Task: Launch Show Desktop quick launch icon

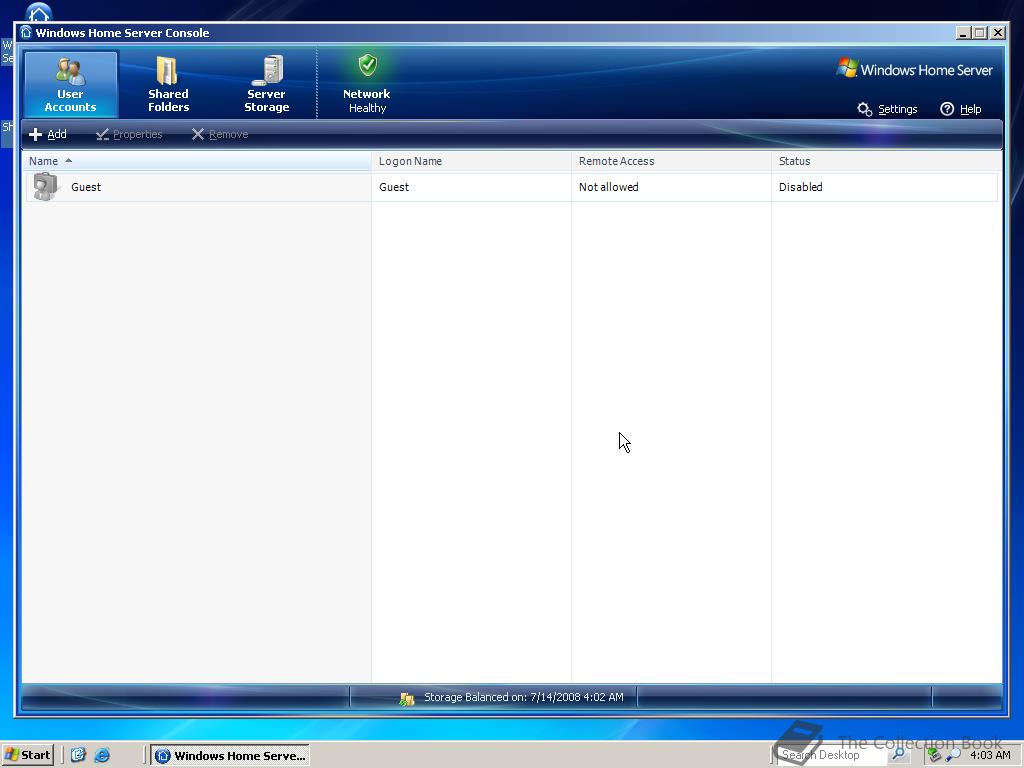Action: [x=78, y=755]
